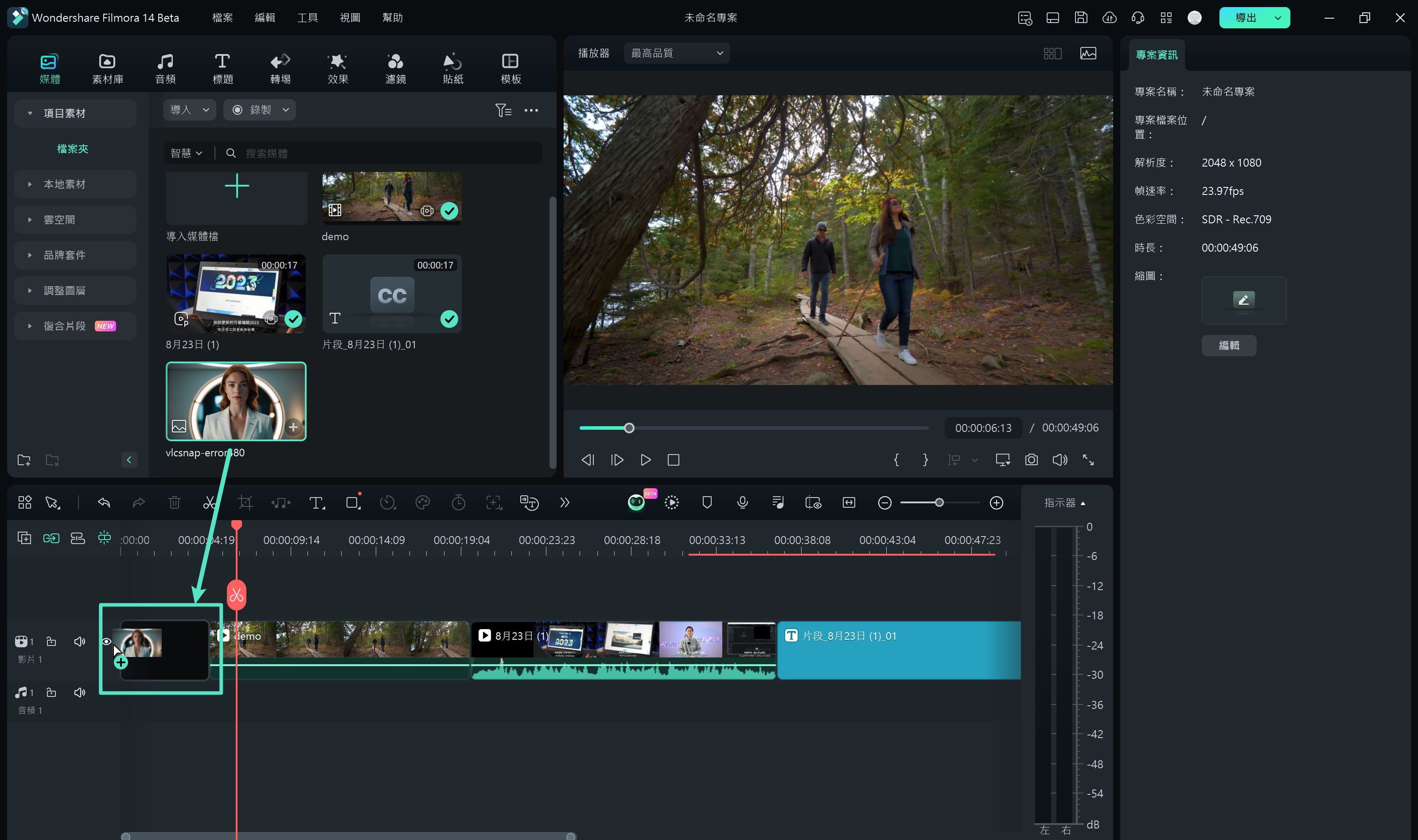Switch to the 音頻 audio tab
The image size is (1418, 840).
[165, 69]
